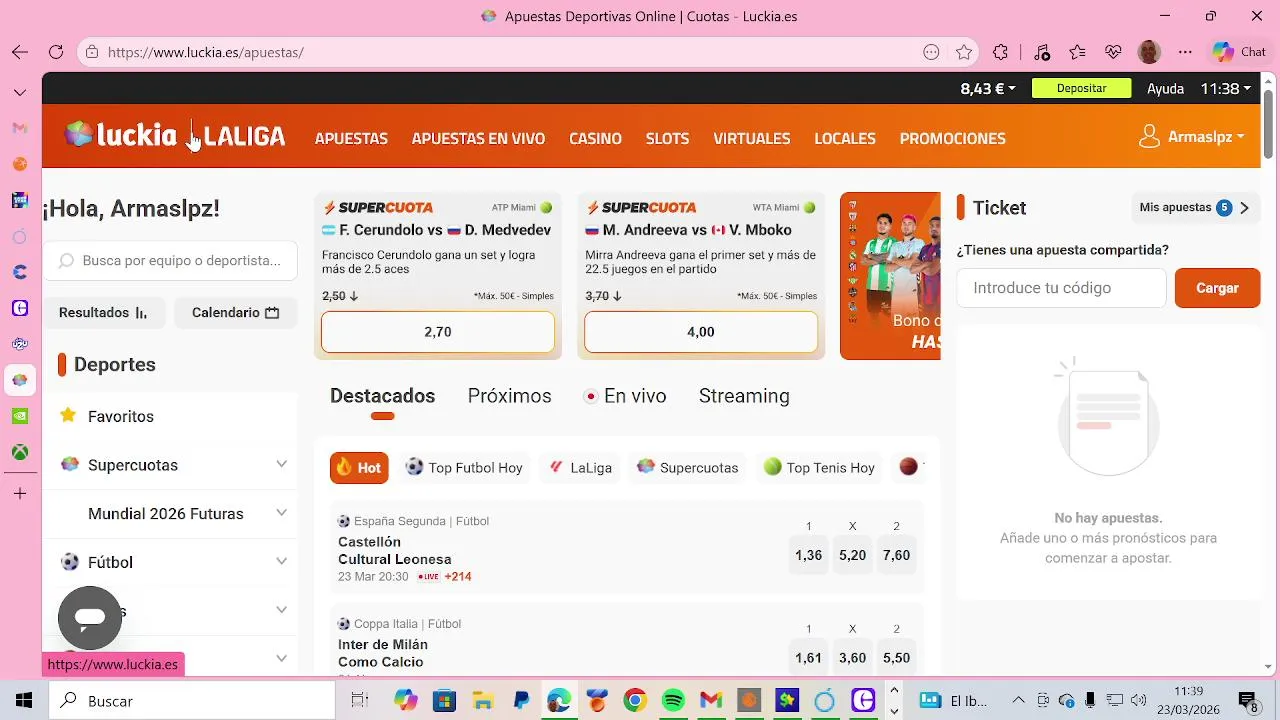Open Google Chrome from the taskbar
This screenshot has height=720, width=1280.
(x=635, y=701)
